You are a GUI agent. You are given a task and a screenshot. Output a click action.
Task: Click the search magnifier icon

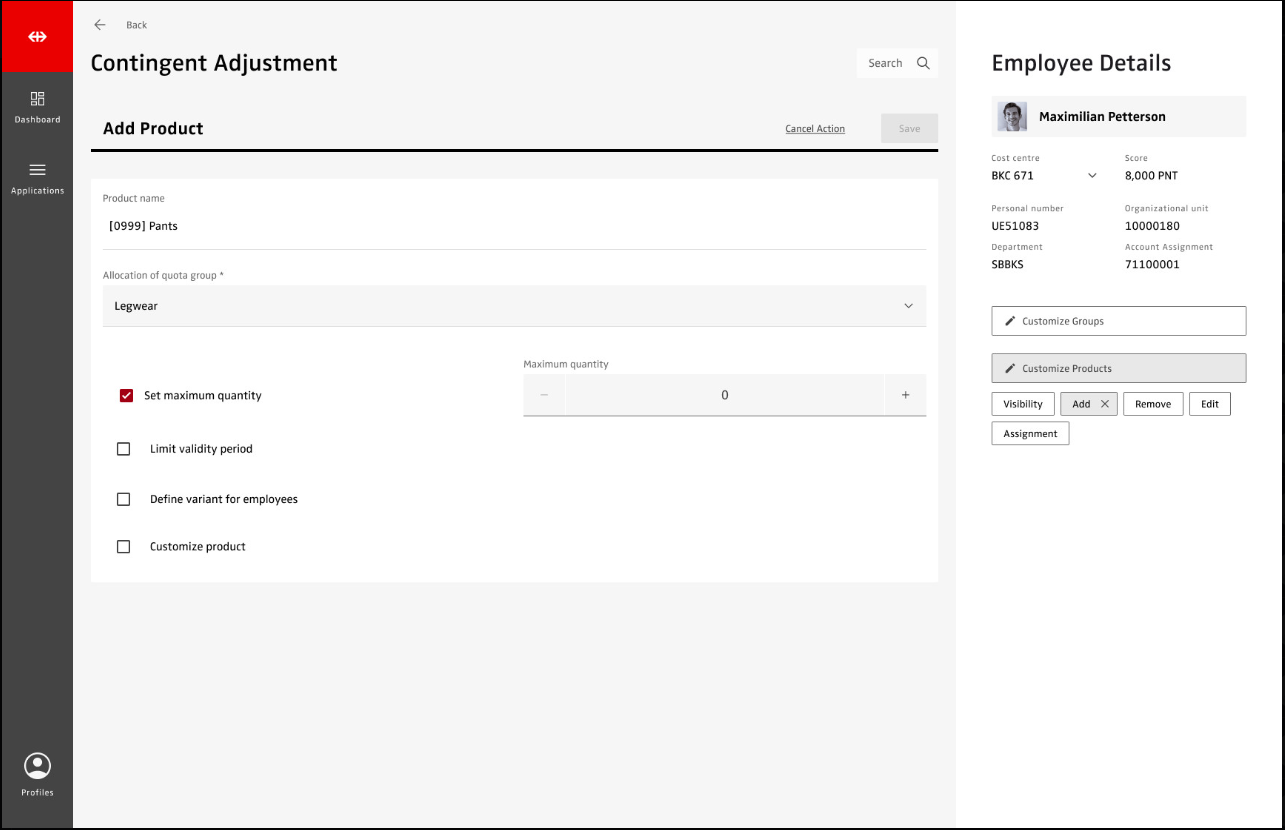pos(923,63)
